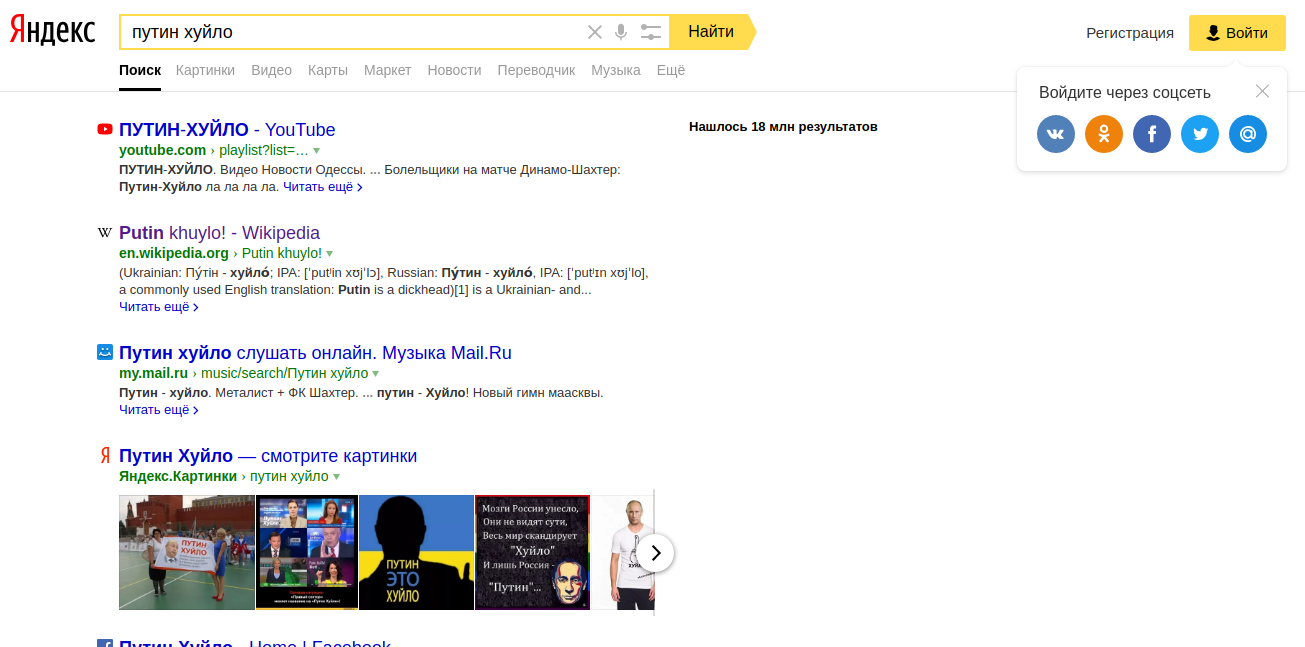Switch to Видео tab

coord(272,70)
